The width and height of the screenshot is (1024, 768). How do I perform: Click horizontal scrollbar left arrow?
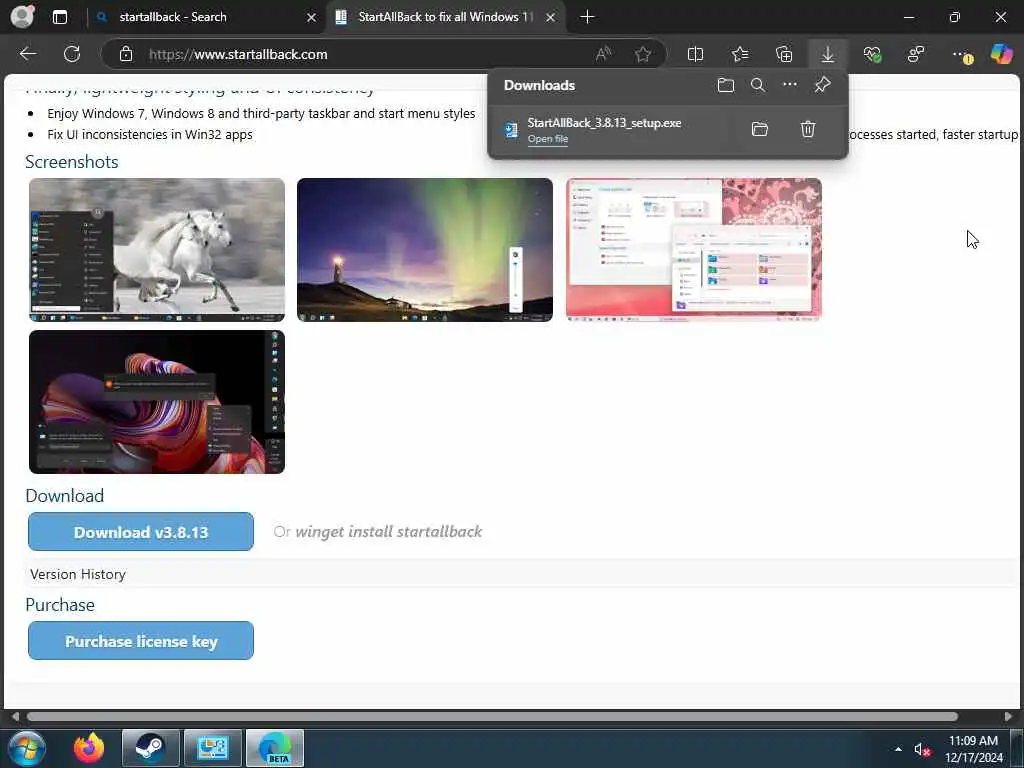14,716
